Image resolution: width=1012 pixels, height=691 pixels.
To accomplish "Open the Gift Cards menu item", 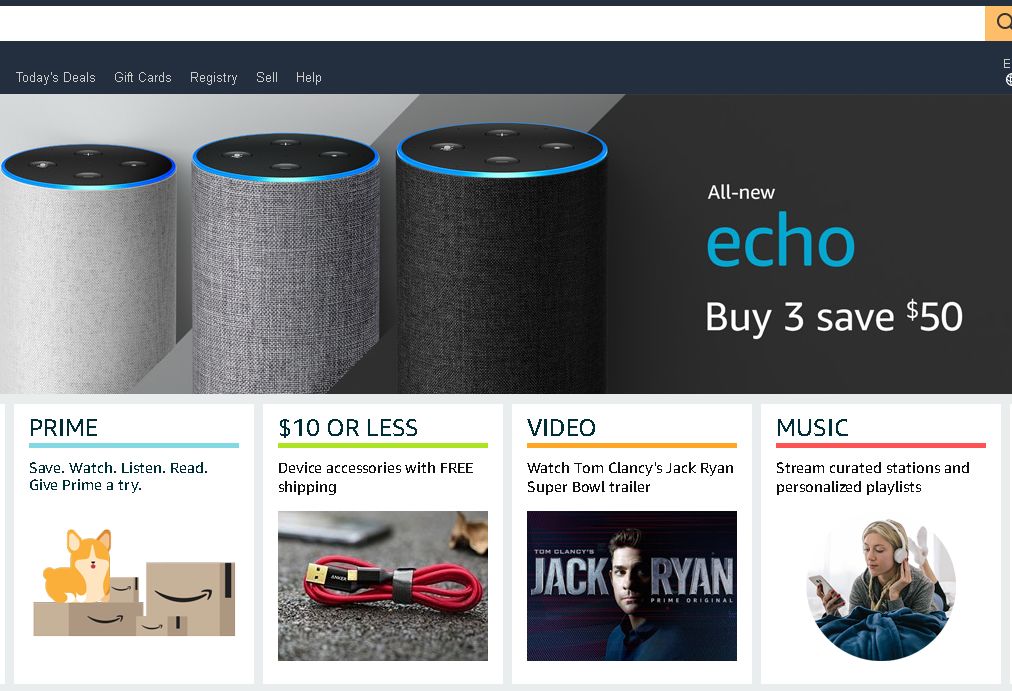I will (x=143, y=77).
